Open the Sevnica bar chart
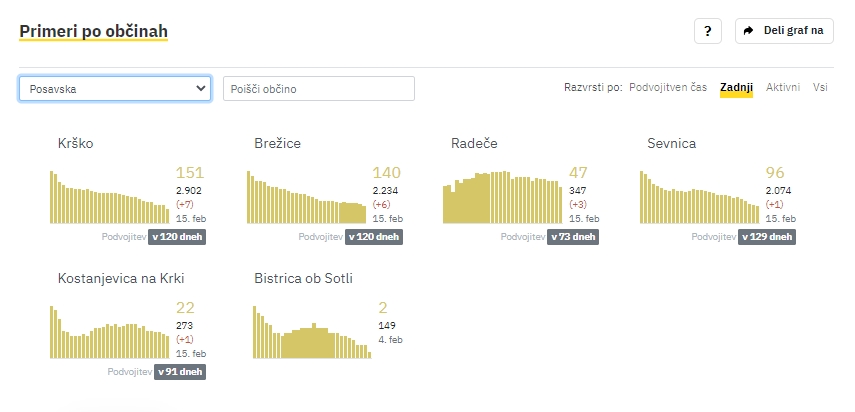 point(700,197)
